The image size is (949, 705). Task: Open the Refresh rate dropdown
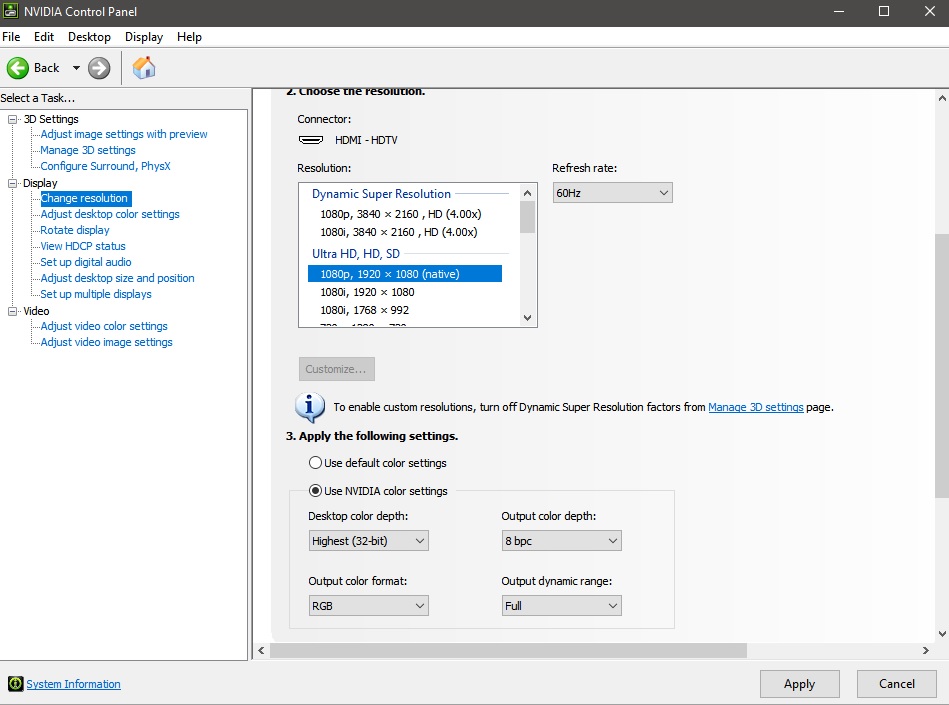[x=612, y=193]
